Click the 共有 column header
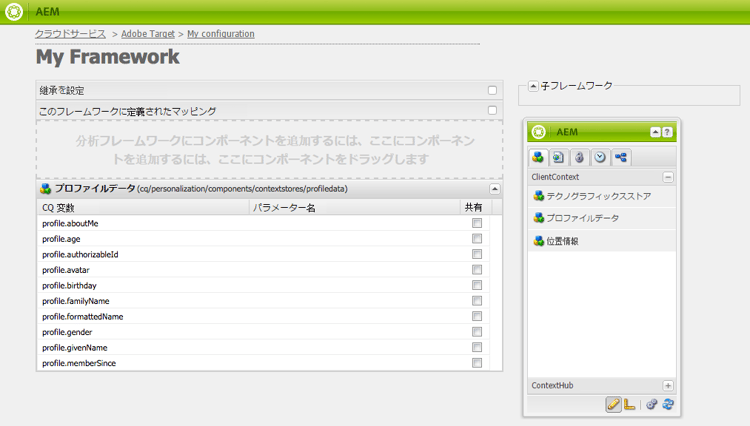750x426 pixels. 475,208
